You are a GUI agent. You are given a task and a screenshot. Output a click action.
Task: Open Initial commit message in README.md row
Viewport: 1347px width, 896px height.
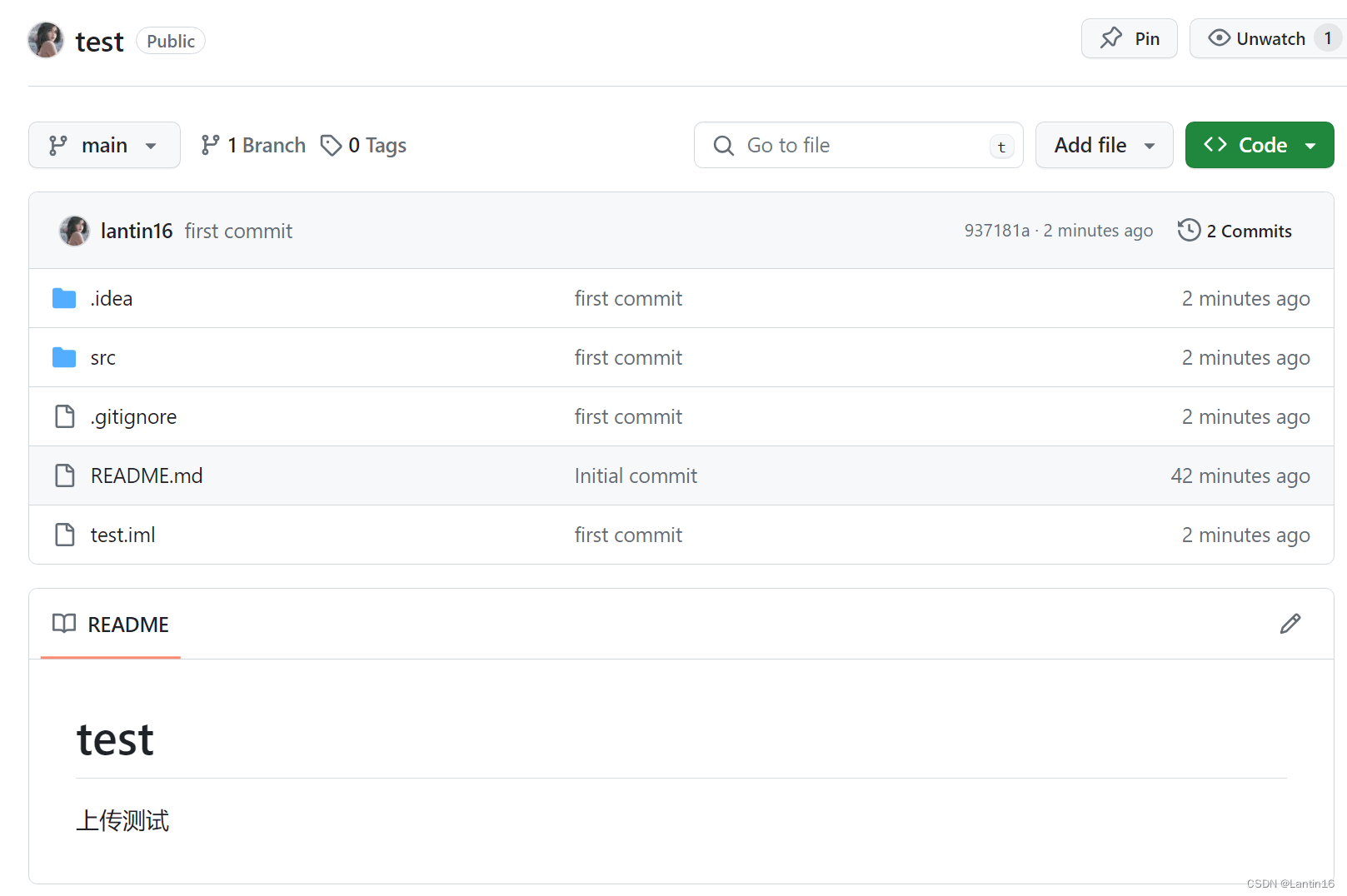click(636, 475)
